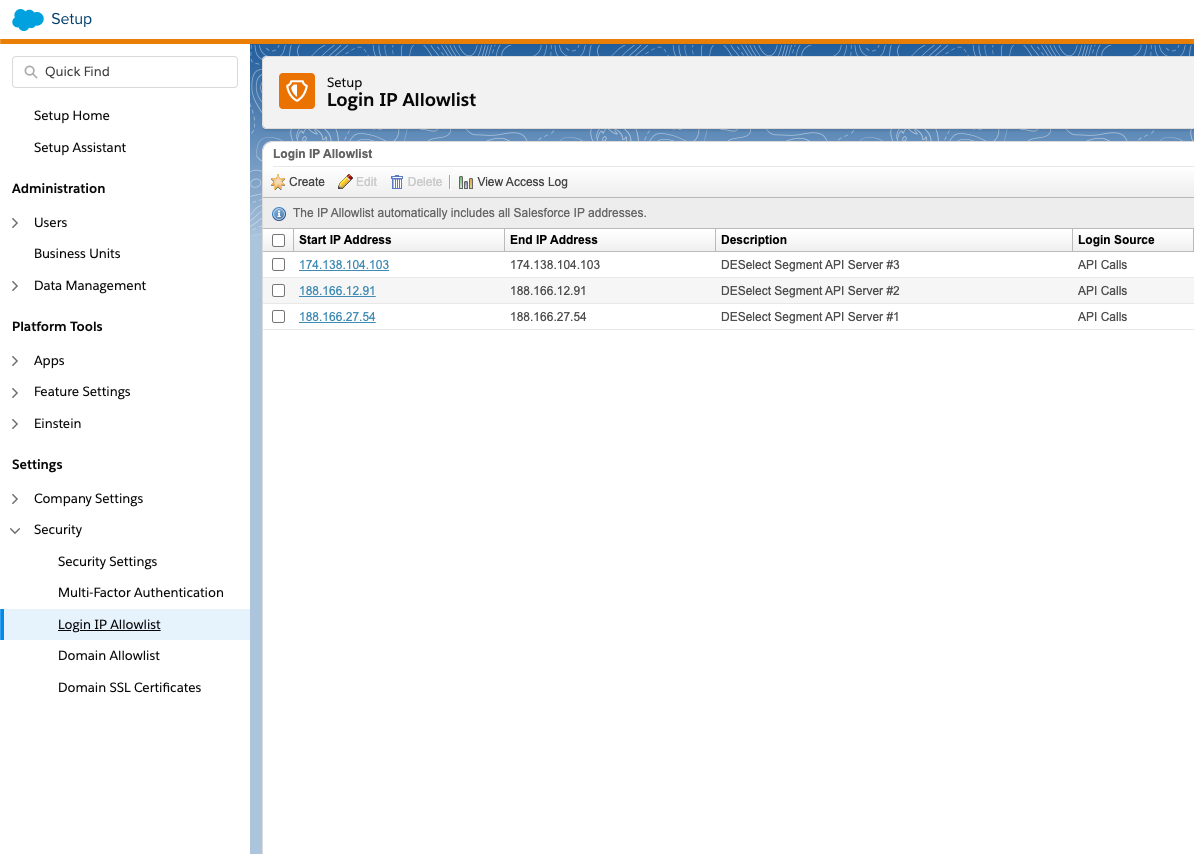This screenshot has width=1194, height=854.
Task: Click the Security sidebar item
Action: pyautogui.click(x=58, y=531)
